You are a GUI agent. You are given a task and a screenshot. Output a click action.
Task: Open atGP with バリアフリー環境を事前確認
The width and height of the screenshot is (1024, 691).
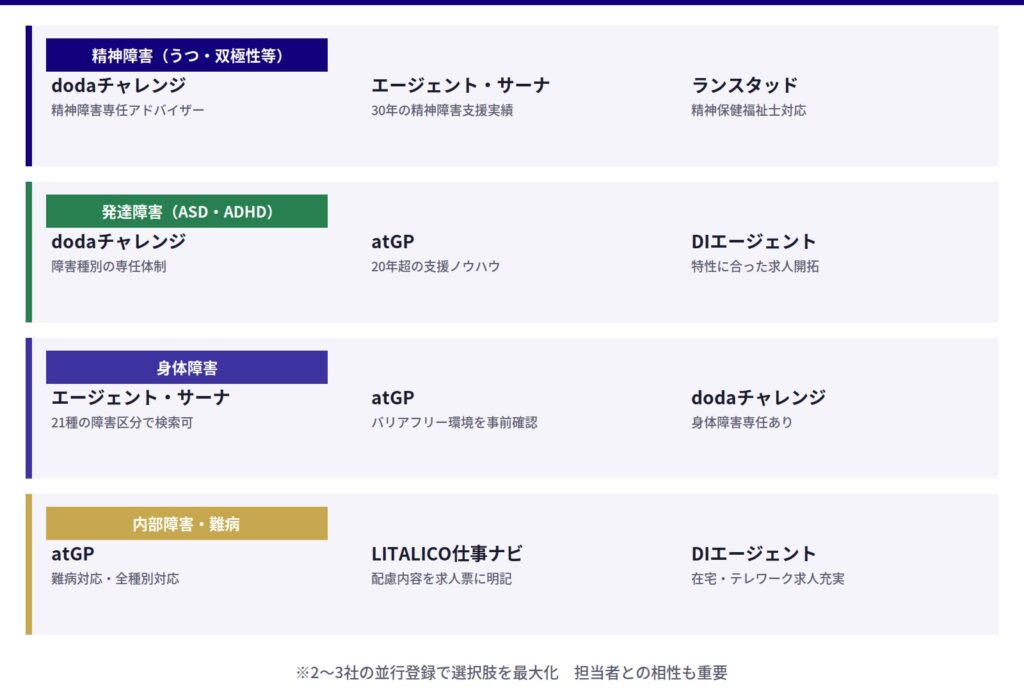click(392, 397)
